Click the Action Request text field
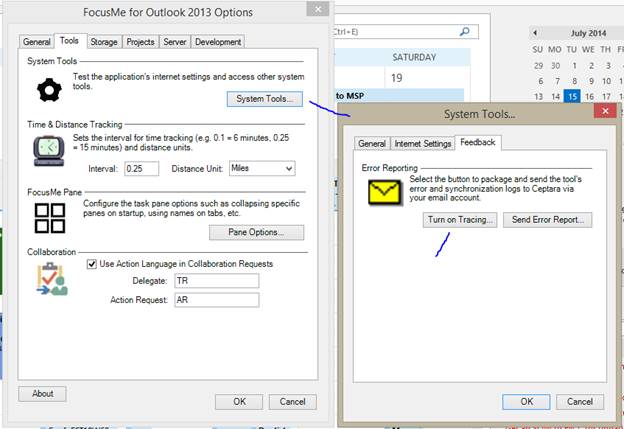The width and height of the screenshot is (624, 429). (217, 300)
